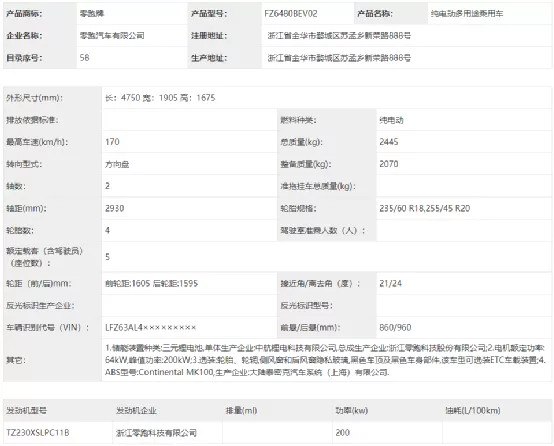Select catalog serial number 56
The image size is (554, 446).
(84, 58)
